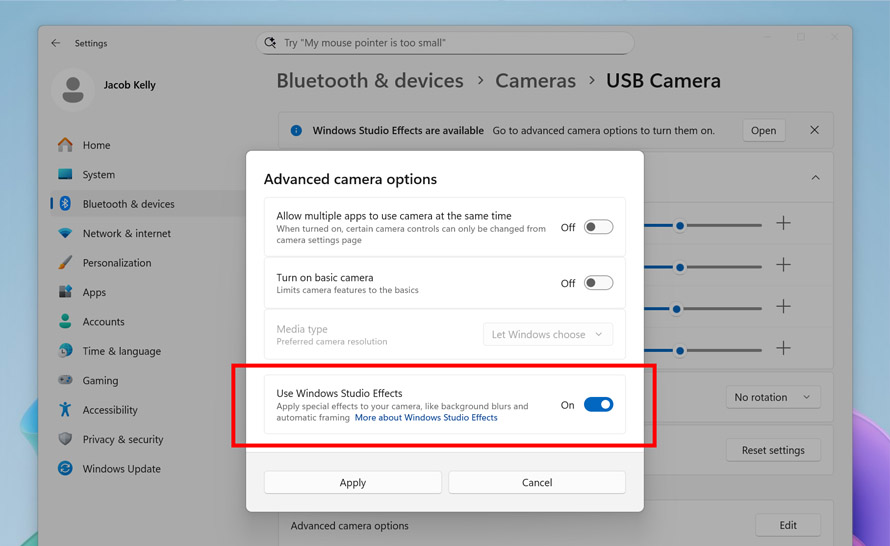Screen dimensions: 890x546
Task: Click Cameras breadcrumb
Action: pyautogui.click(x=535, y=81)
